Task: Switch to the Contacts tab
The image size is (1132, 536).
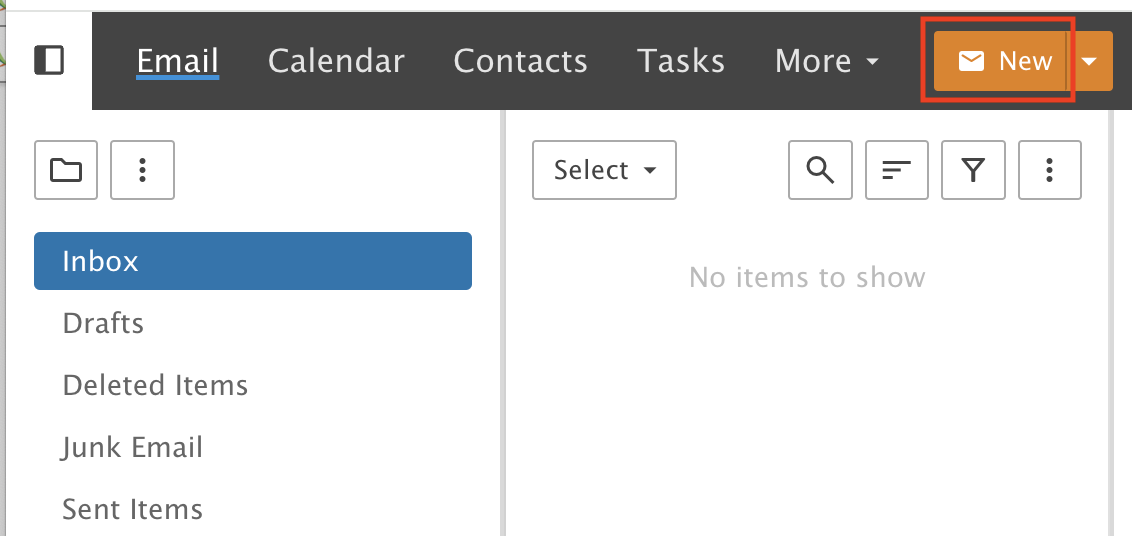Action: point(521,61)
